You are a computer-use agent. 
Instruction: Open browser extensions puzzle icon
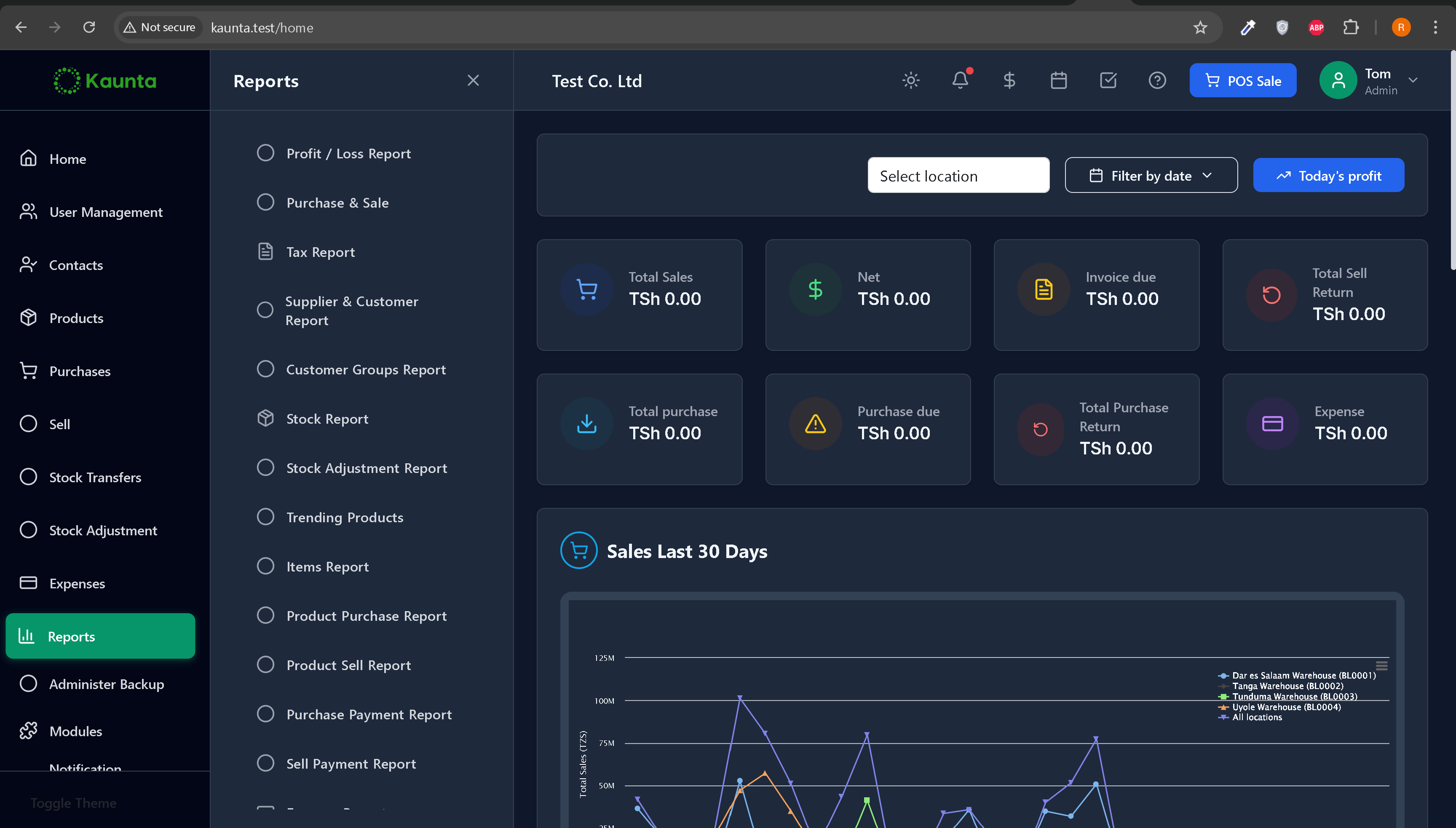tap(1351, 27)
